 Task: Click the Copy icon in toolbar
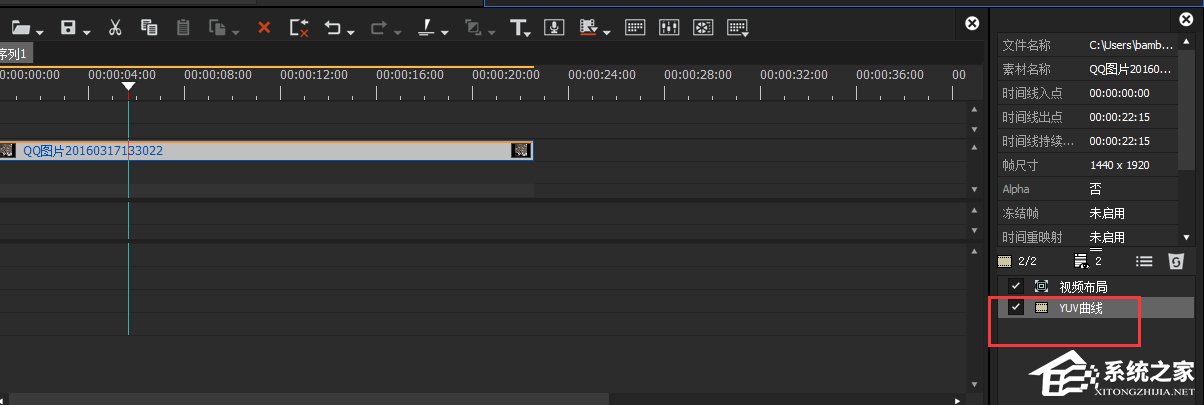(x=148, y=28)
